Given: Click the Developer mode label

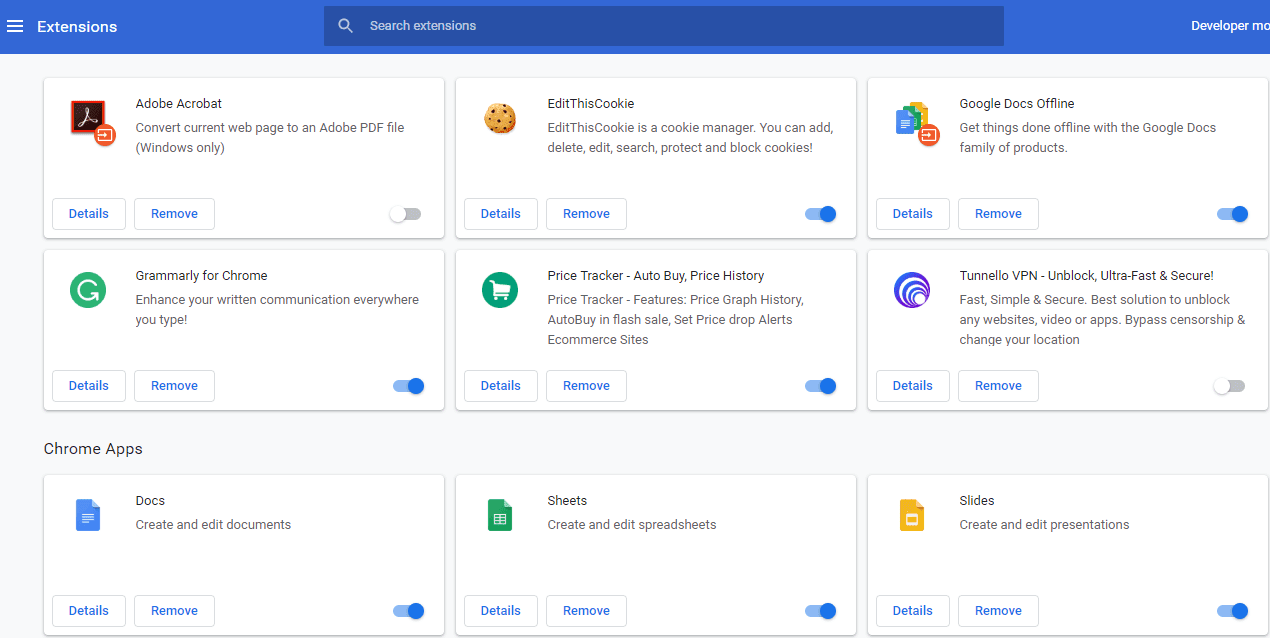Looking at the screenshot, I should tap(1230, 25).
